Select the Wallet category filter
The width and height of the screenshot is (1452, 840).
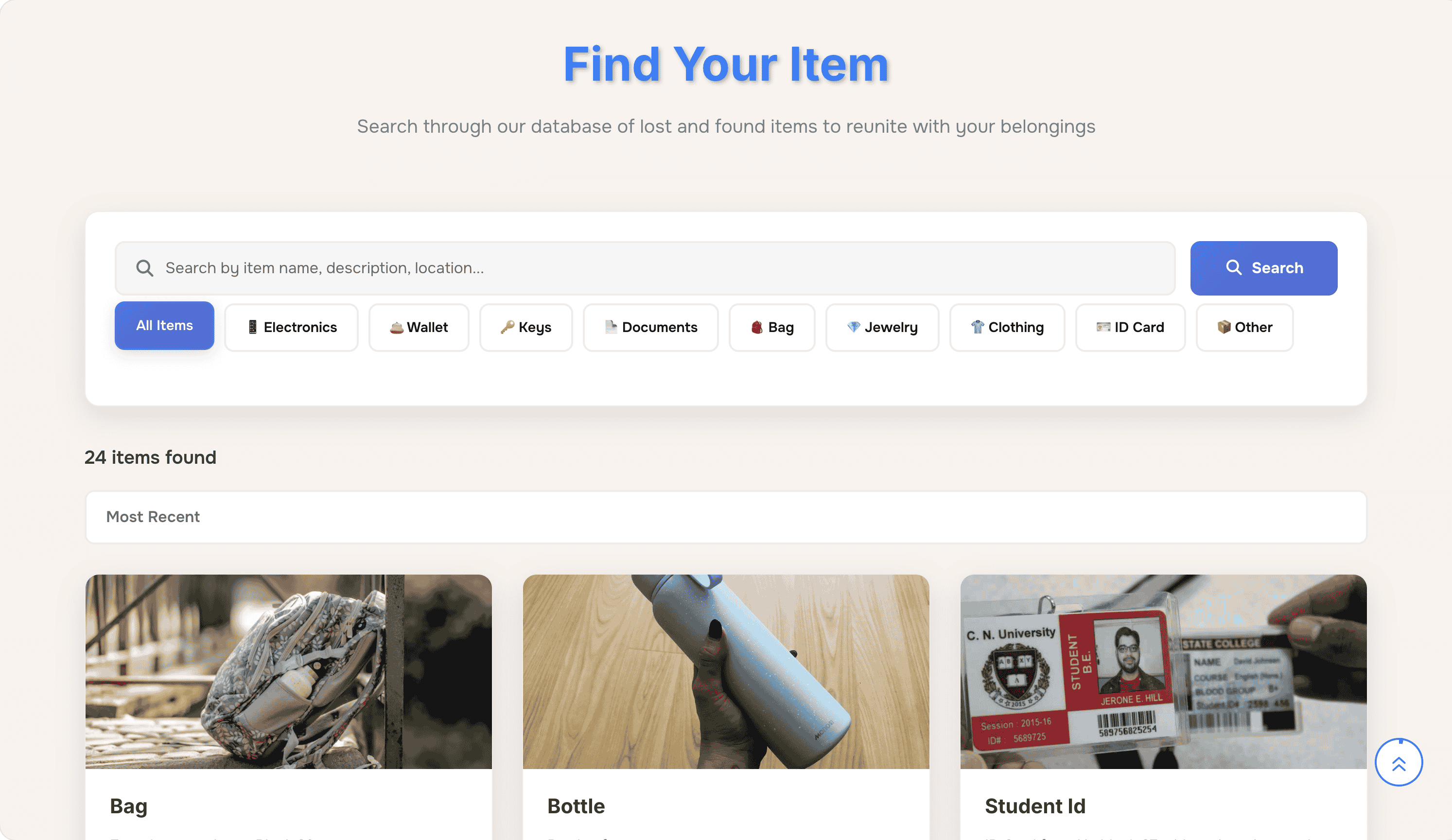point(419,327)
